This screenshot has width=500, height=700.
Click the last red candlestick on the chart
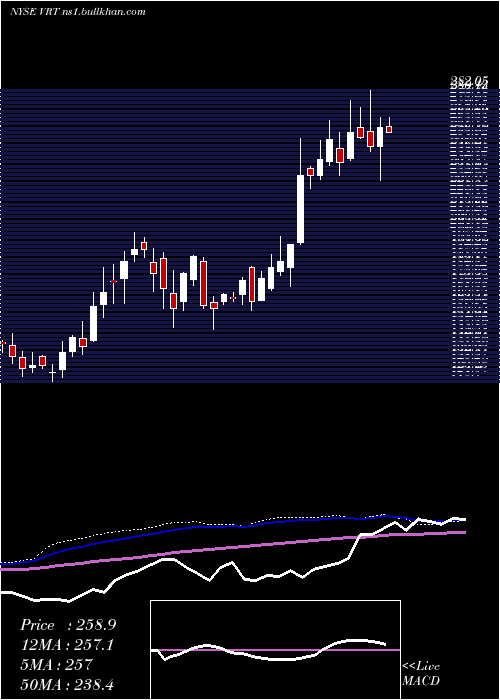click(x=389, y=129)
